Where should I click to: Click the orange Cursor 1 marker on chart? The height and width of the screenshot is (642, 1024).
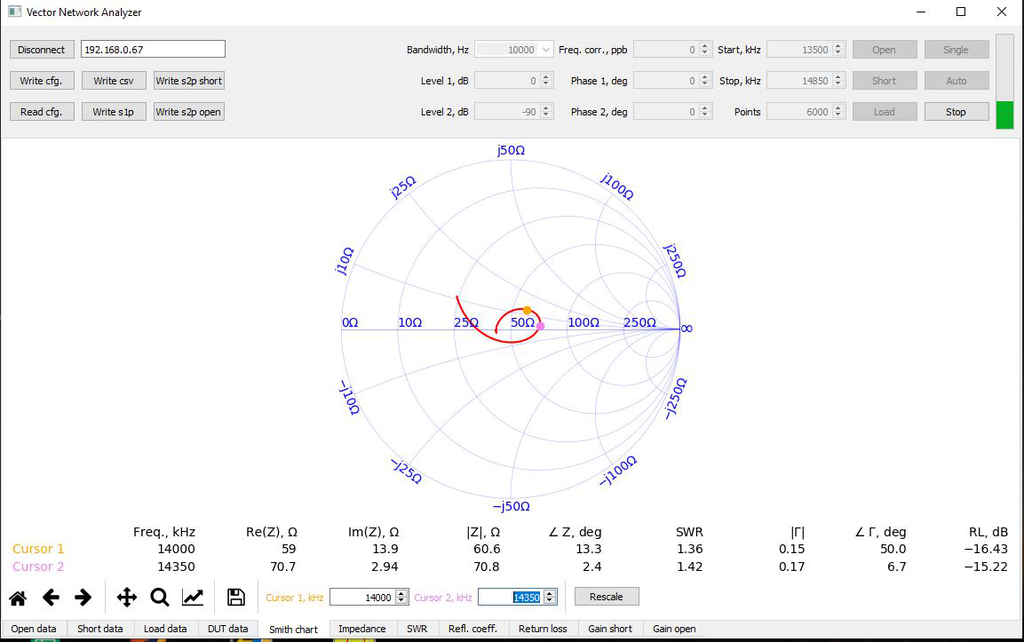pos(527,311)
